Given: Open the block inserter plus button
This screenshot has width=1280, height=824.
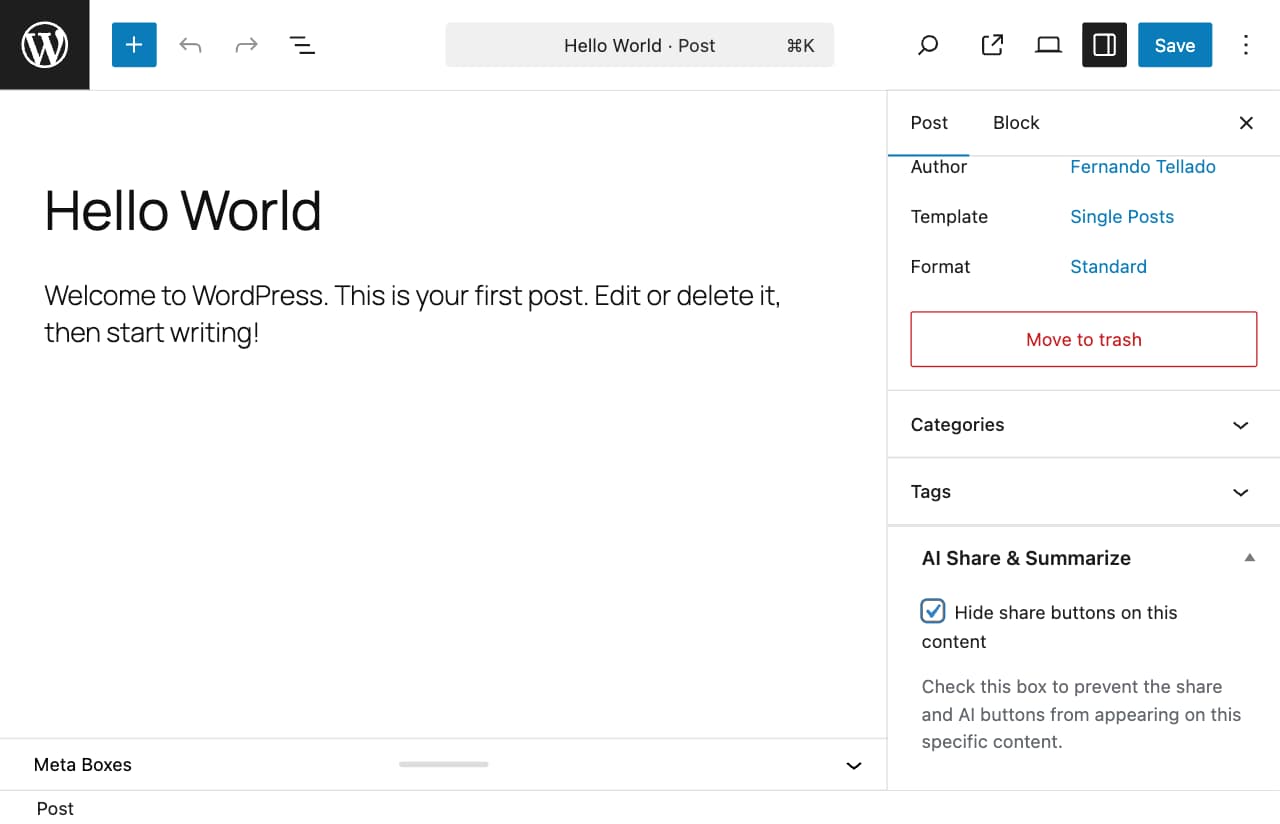Looking at the screenshot, I should [x=134, y=45].
